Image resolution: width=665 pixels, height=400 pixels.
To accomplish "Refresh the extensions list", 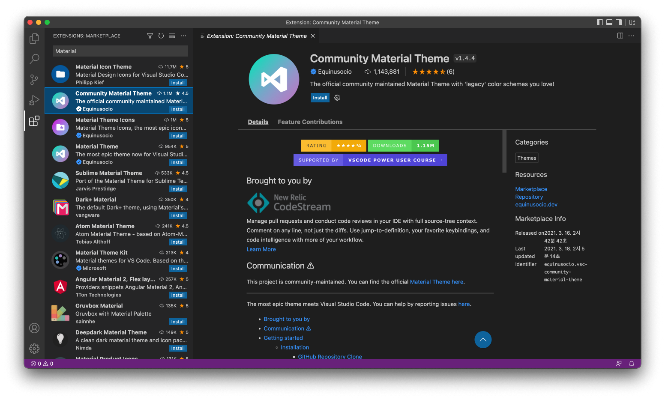I will [161, 36].
